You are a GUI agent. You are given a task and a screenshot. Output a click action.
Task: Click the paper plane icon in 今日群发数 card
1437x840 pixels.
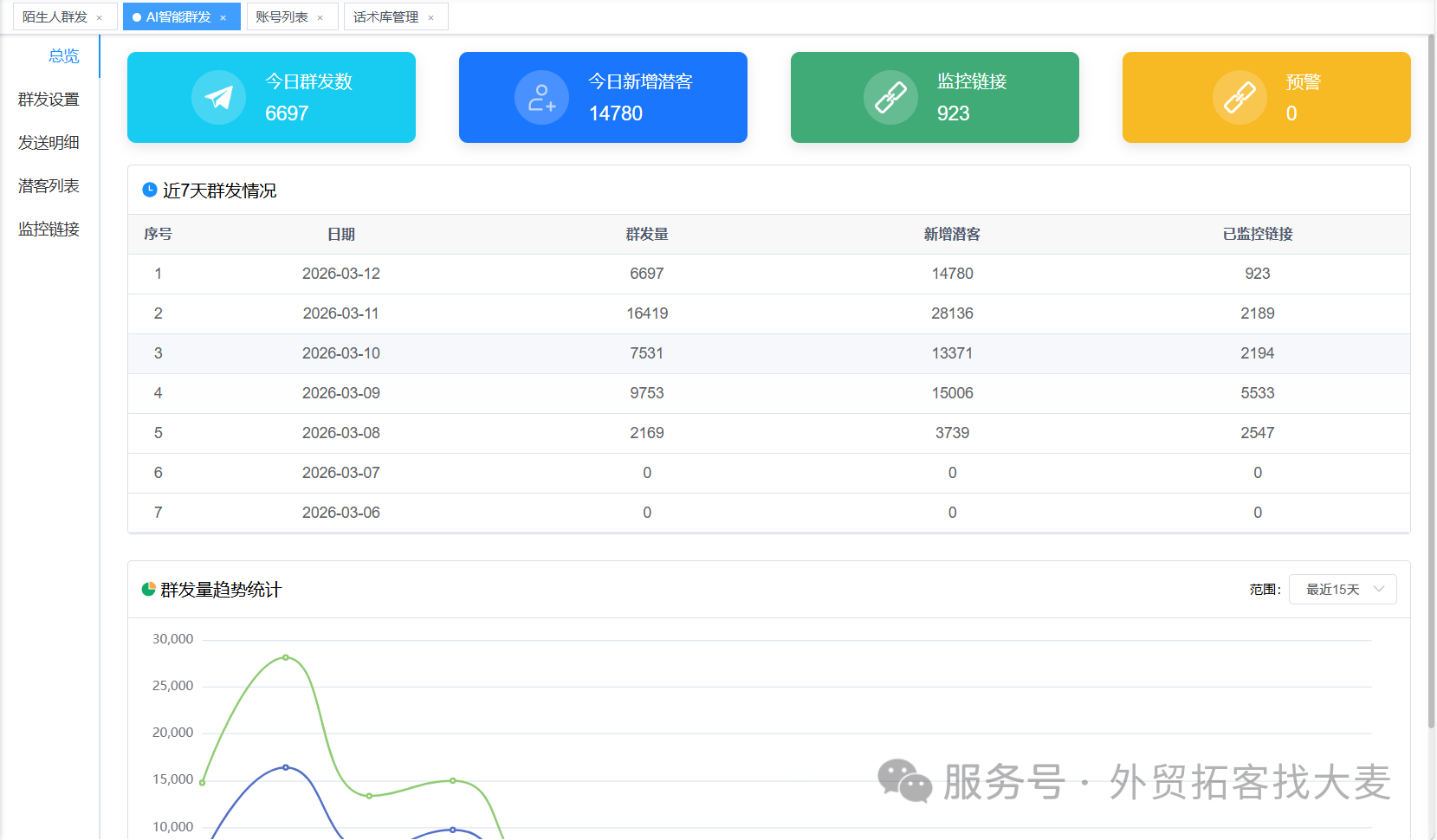(218, 97)
